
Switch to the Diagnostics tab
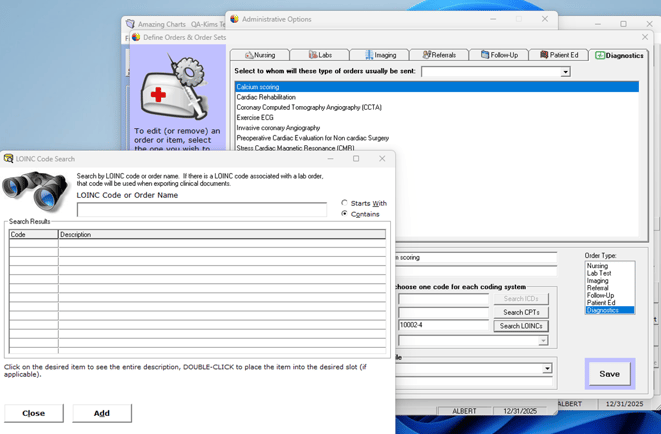point(619,55)
